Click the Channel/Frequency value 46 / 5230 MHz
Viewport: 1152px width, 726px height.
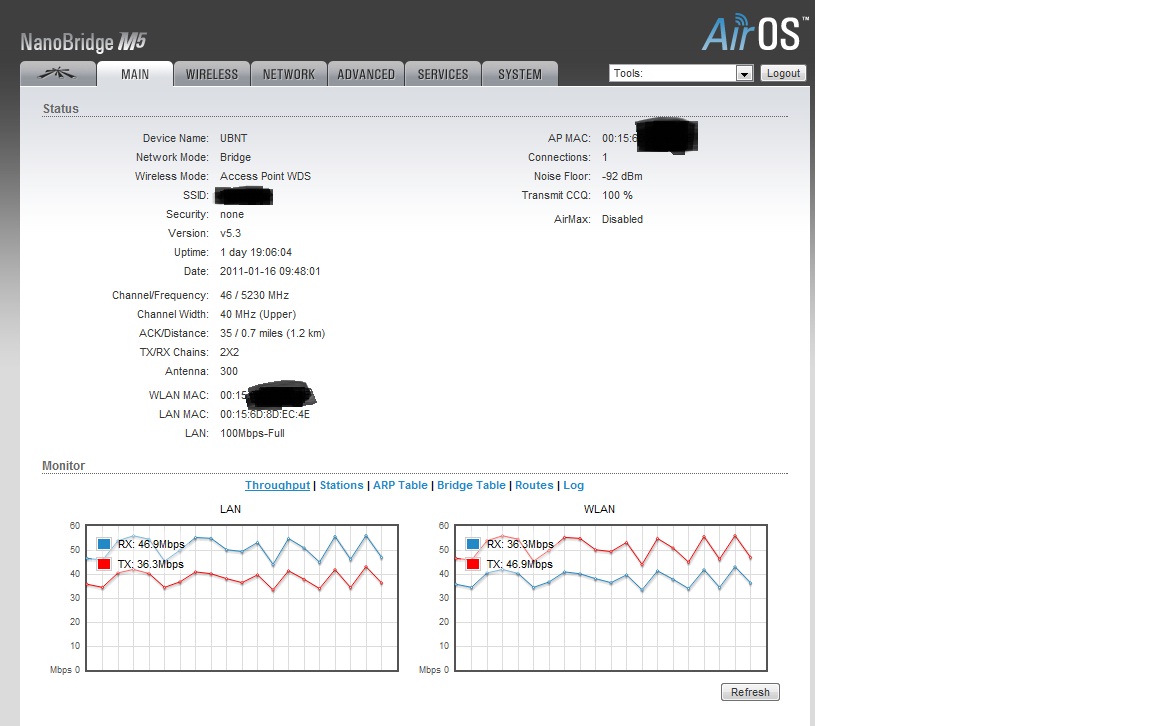(254, 295)
